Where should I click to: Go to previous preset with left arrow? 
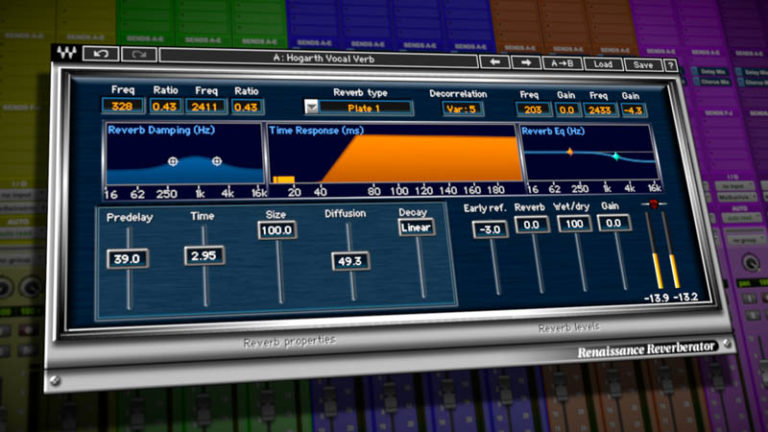click(x=494, y=62)
